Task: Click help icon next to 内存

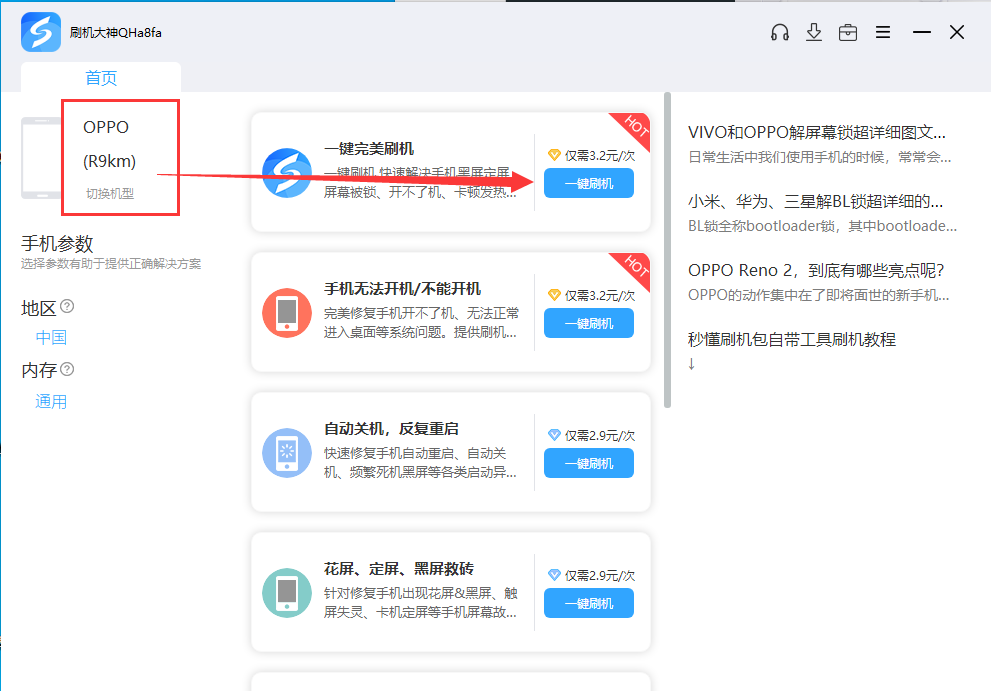Action: coord(67,369)
